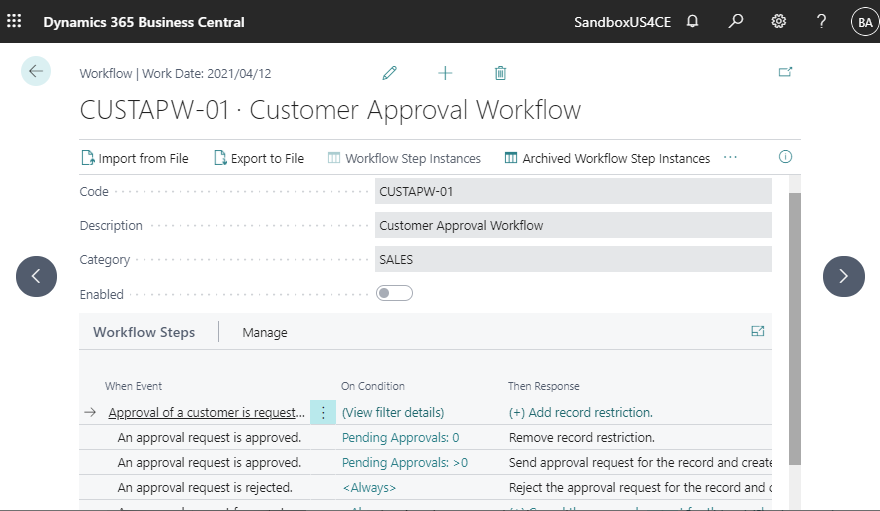Viewport: 880px width, 511px height.
Task: Go to previous record arrow
Action: pyautogui.click(x=36, y=276)
